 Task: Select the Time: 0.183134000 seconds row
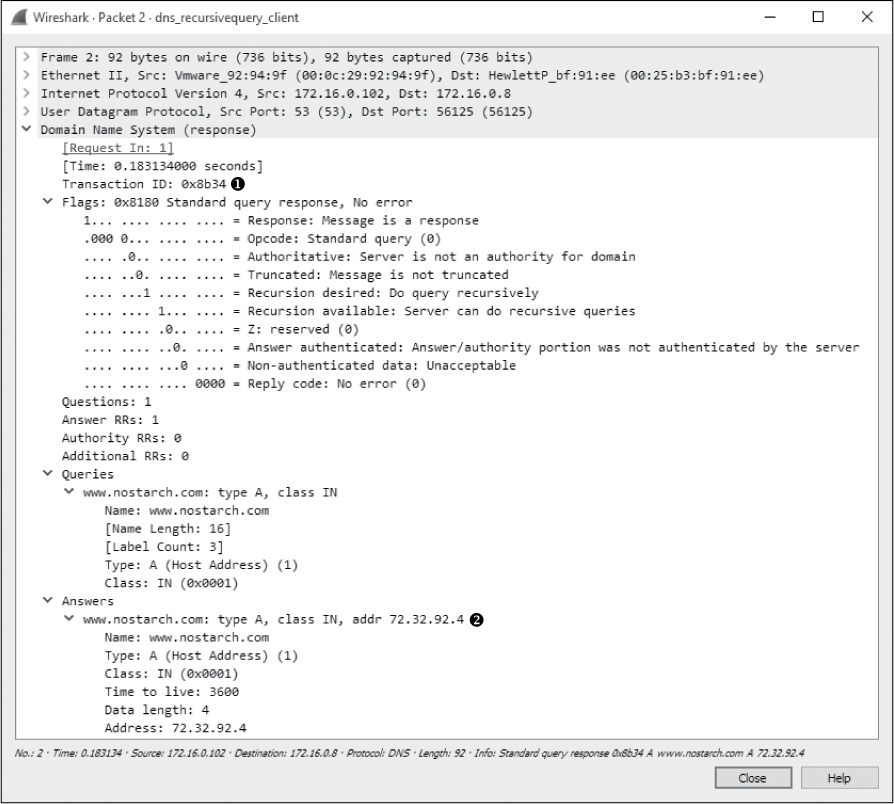point(162,166)
